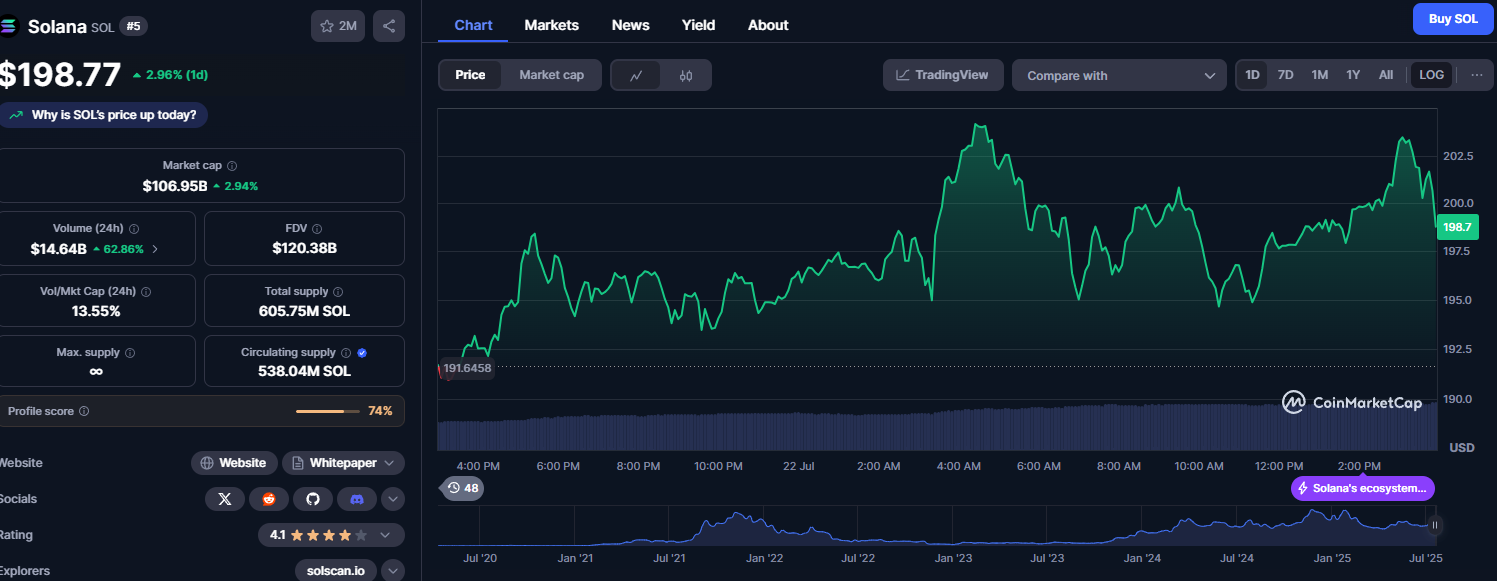Open the share options icon
The width and height of the screenshot is (1497, 581).
click(x=389, y=26)
